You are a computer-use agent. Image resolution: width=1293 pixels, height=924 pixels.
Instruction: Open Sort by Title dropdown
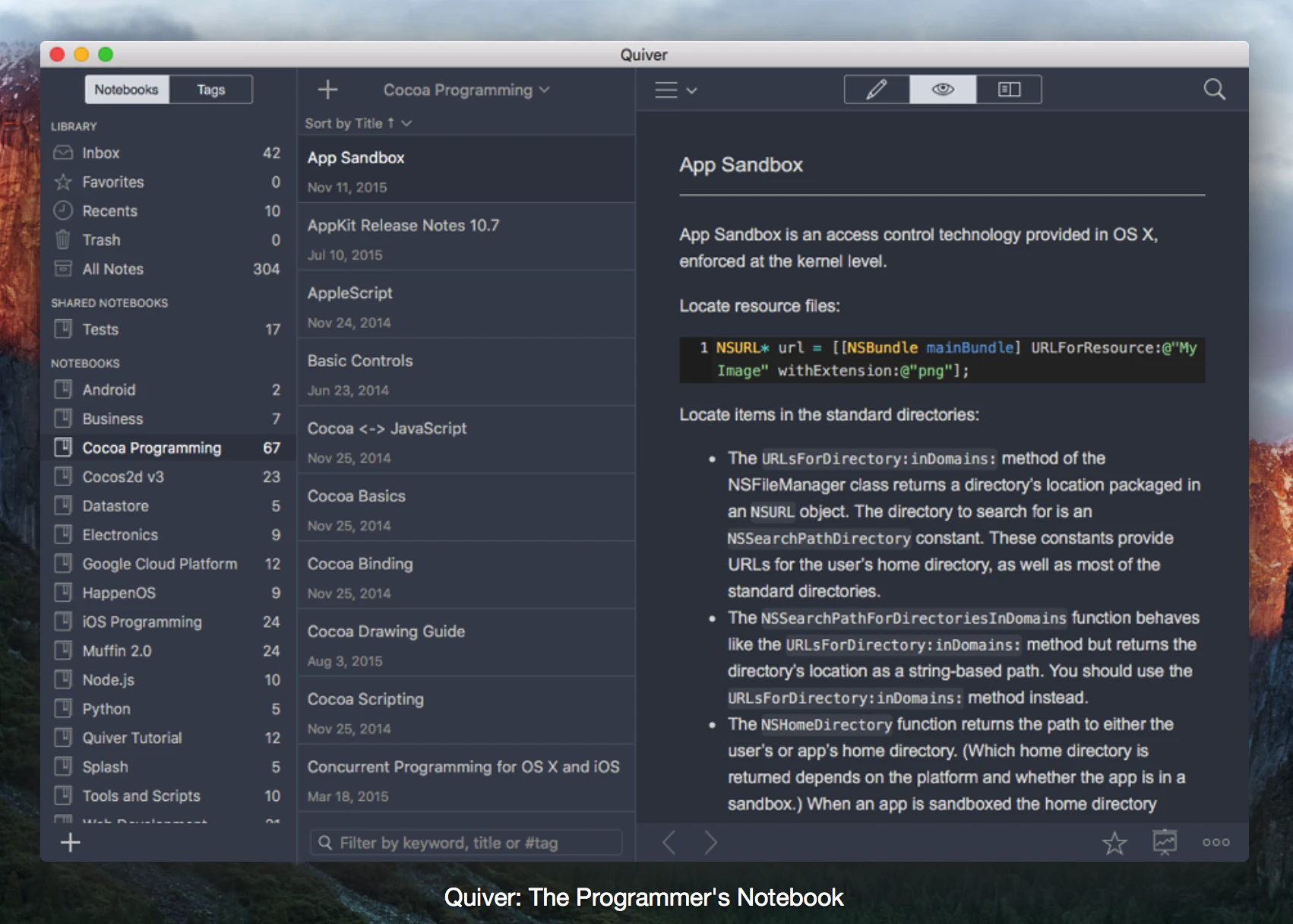coord(358,123)
